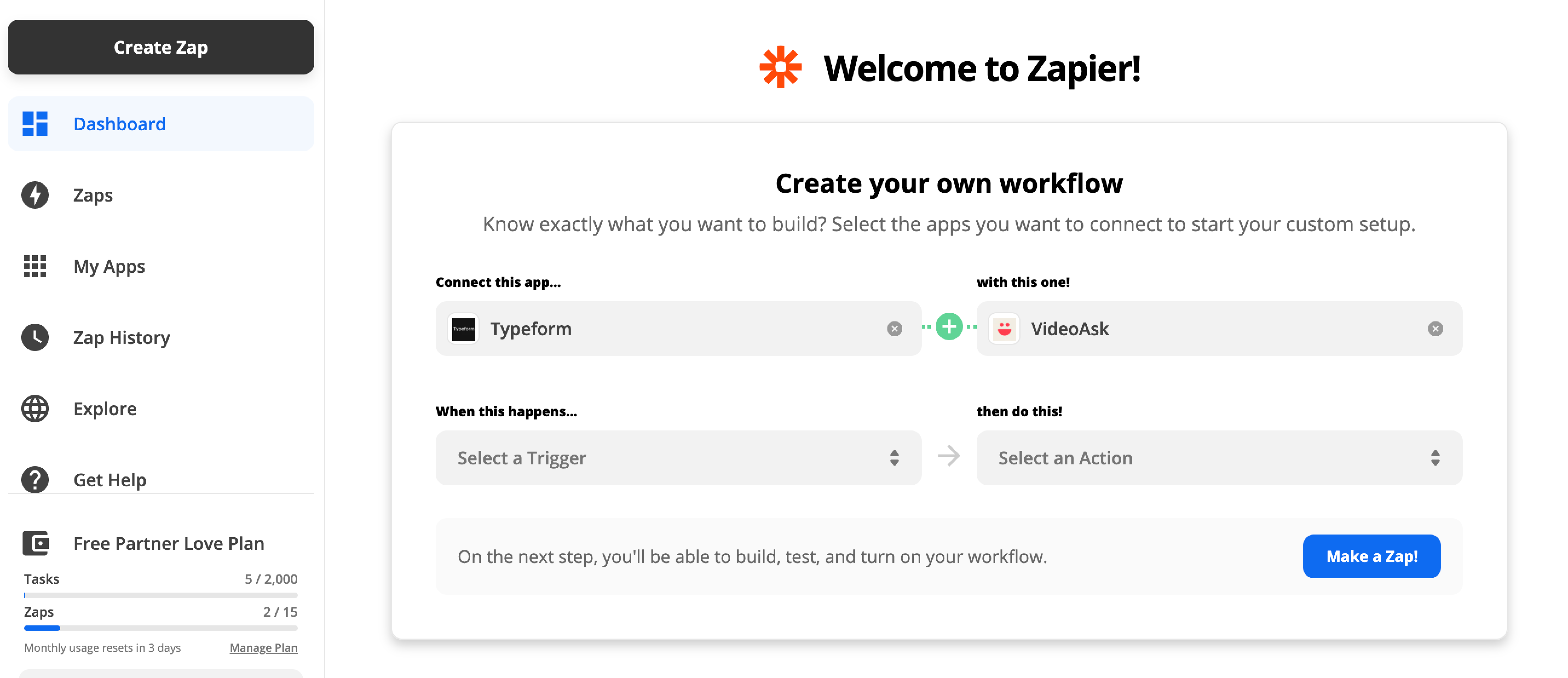Open the Manage Plan link
The width and height of the screenshot is (1568, 678).
point(263,648)
